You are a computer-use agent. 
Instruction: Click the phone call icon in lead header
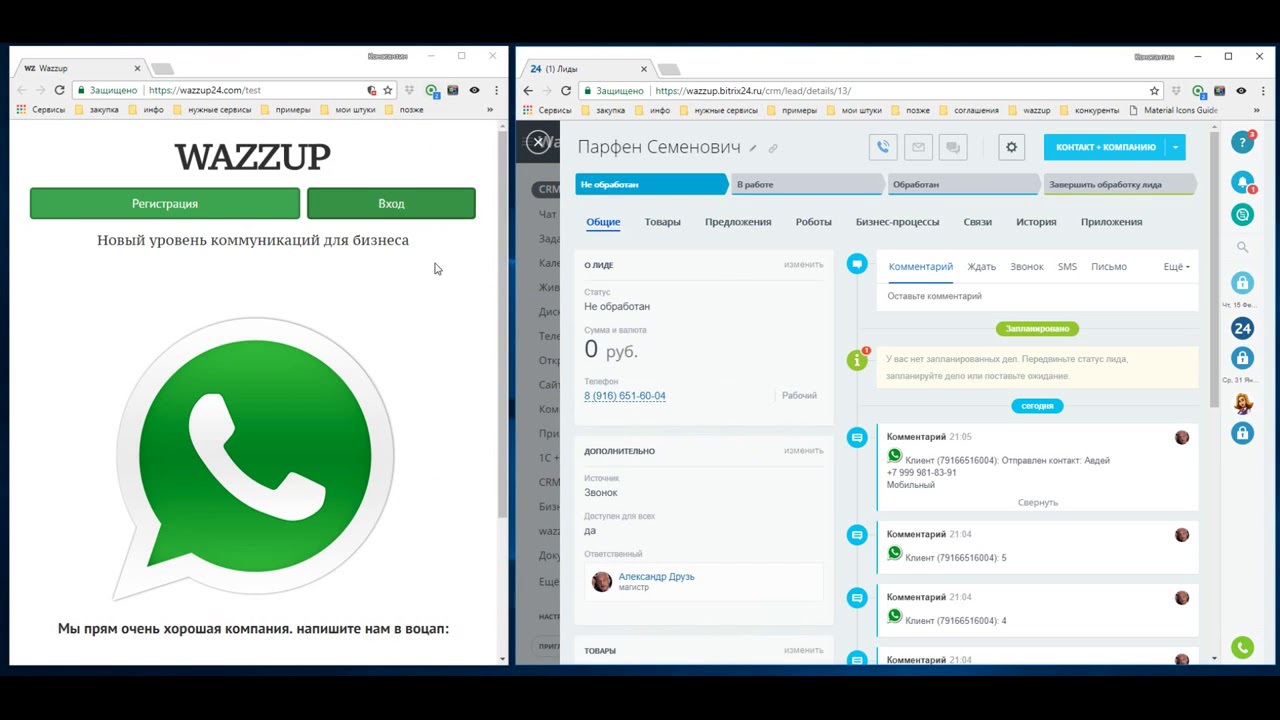(883, 147)
